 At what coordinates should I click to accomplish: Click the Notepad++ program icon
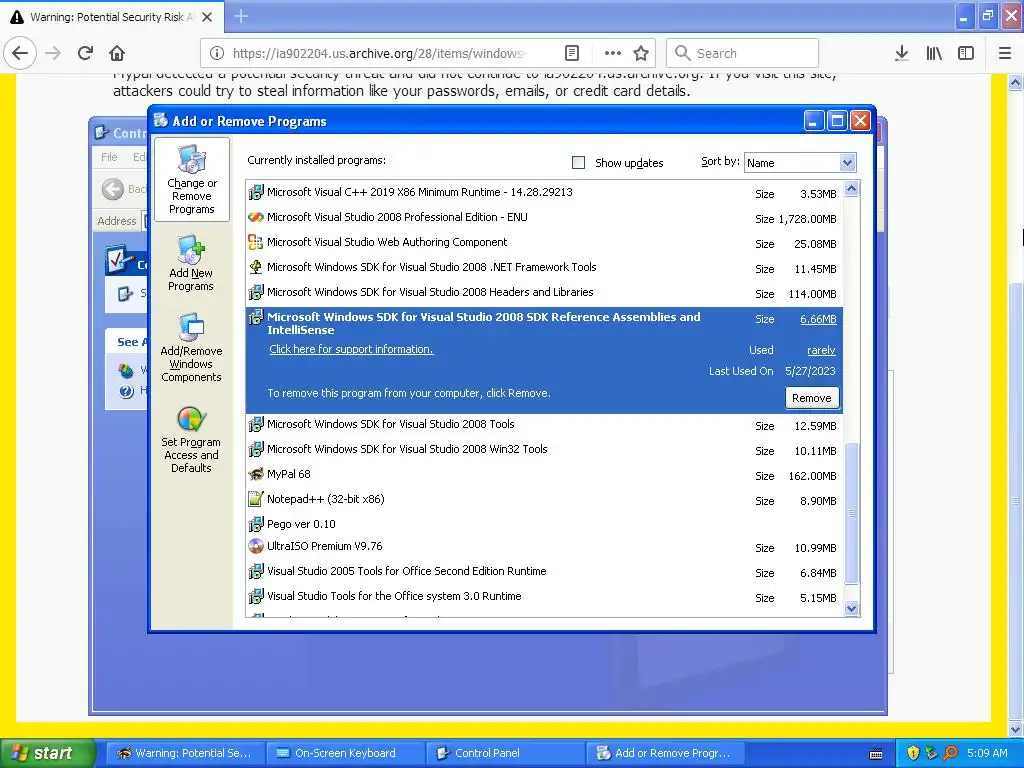[256, 499]
